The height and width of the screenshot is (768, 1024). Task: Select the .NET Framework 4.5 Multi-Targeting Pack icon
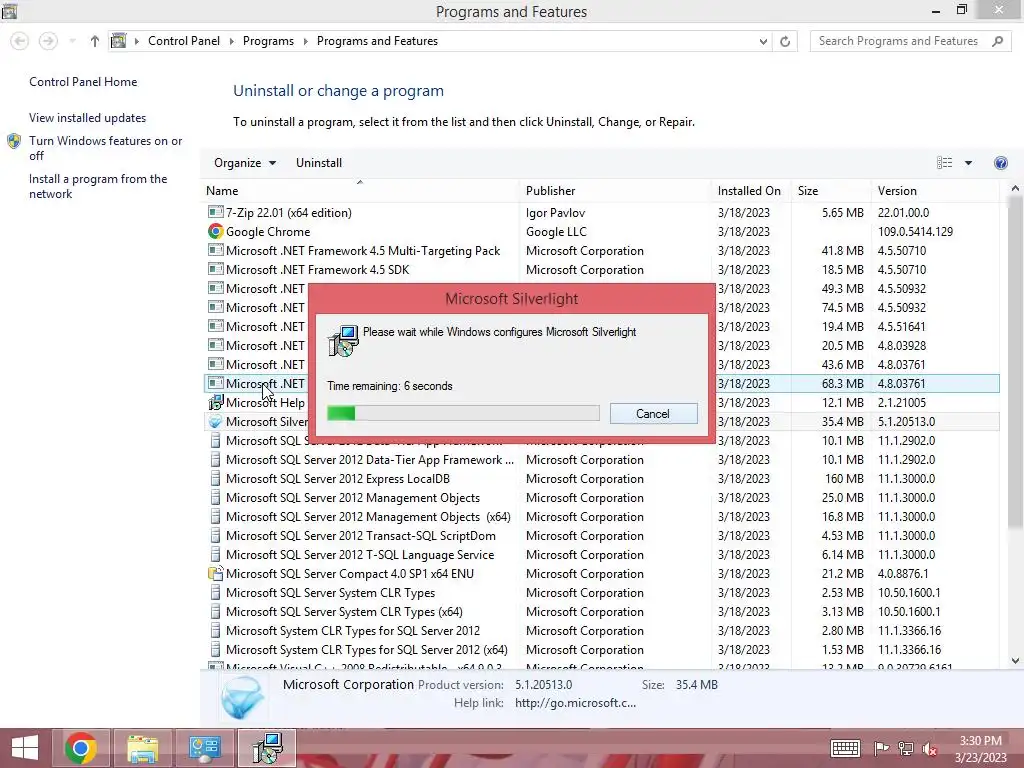tap(216, 250)
